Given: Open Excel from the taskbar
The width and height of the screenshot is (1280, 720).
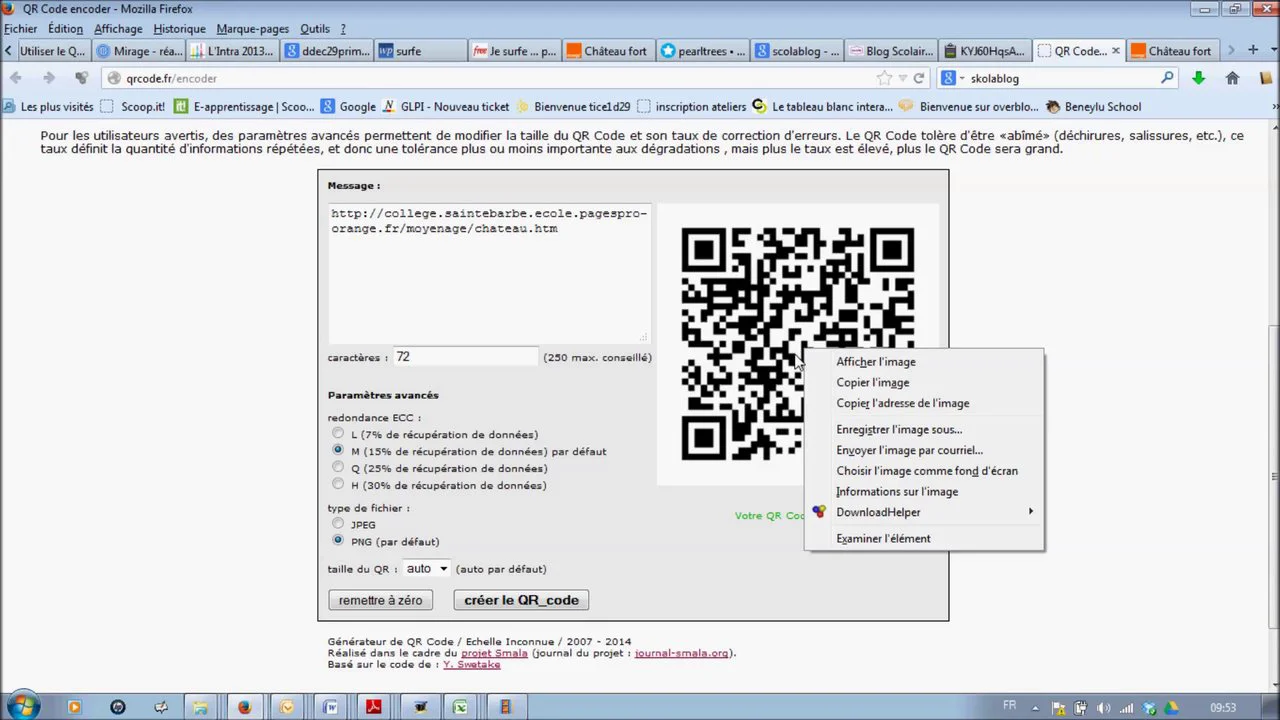Looking at the screenshot, I should click(x=459, y=707).
